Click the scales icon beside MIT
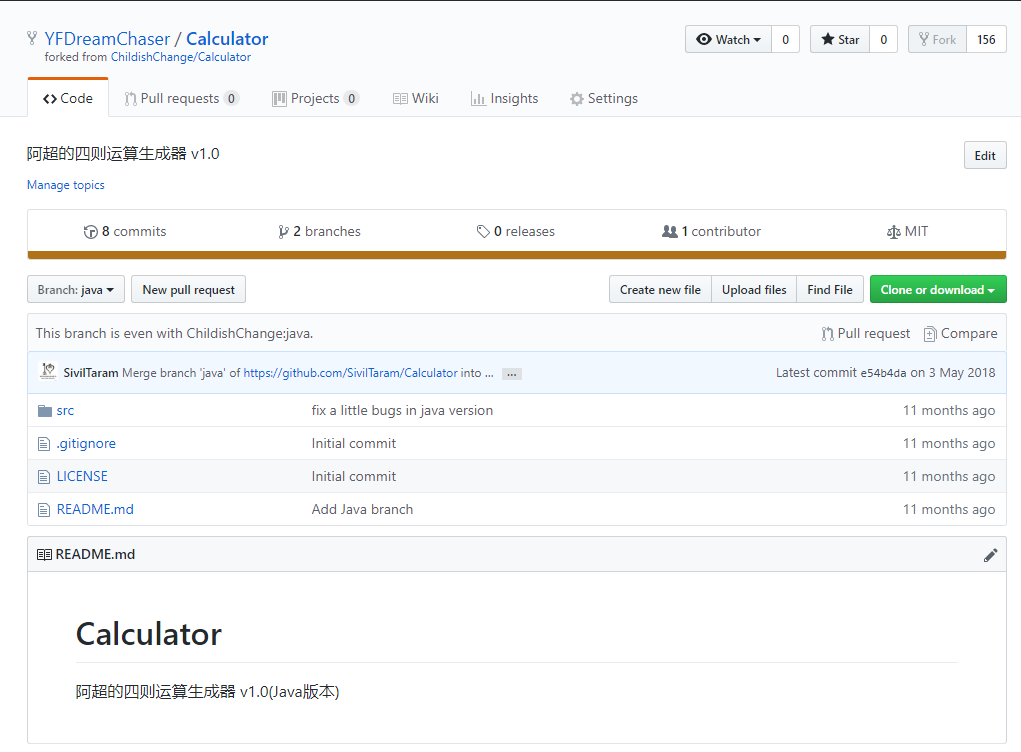This screenshot has width=1021, height=752. pos(893,232)
